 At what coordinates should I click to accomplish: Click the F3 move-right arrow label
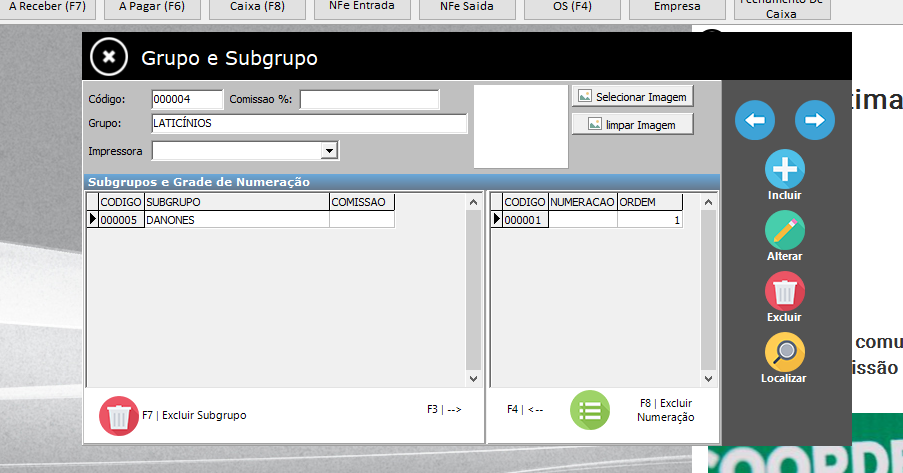pyautogui.click(x=444, y=409)
